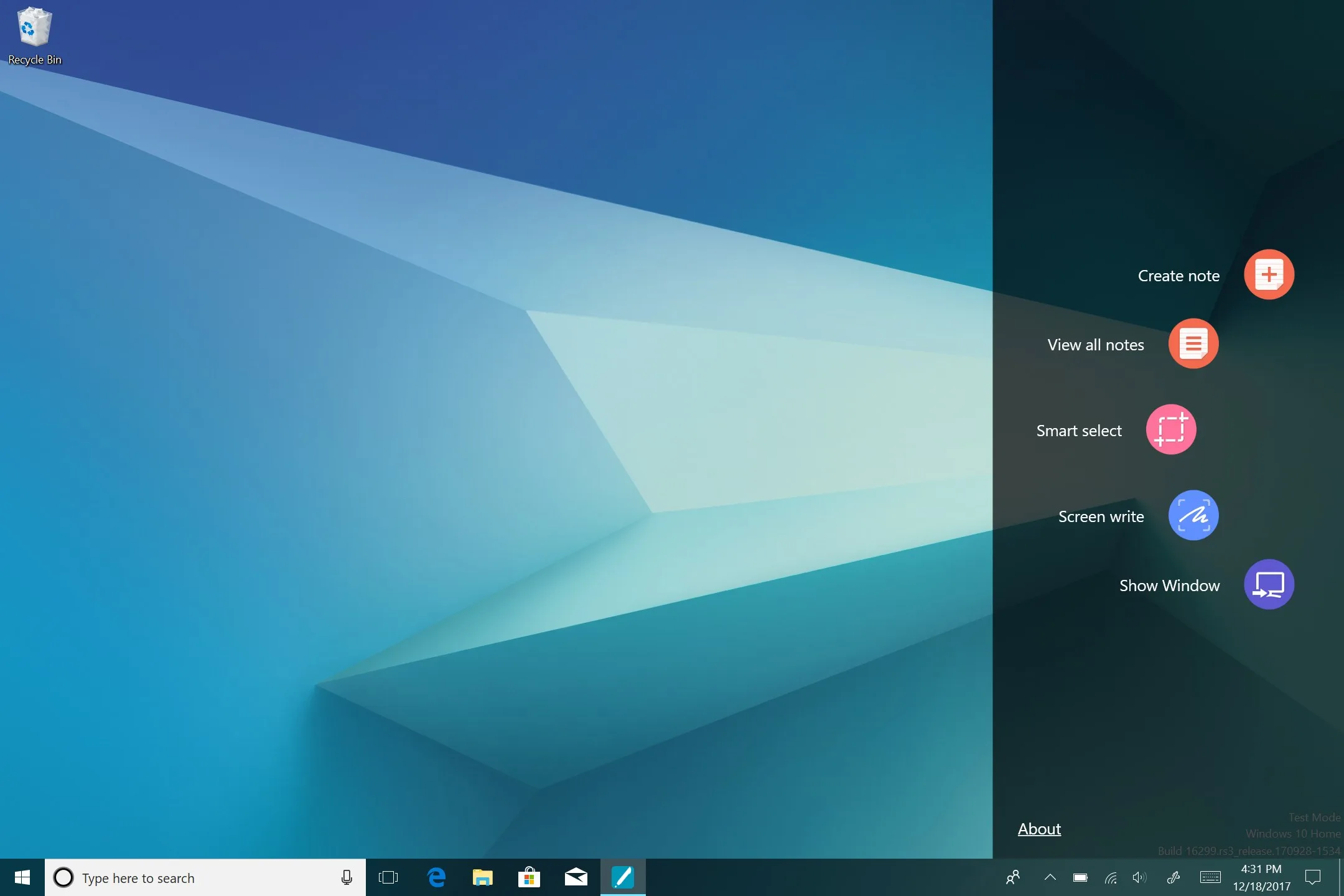The image size is (1344, 896).
Task: Expand the hidden system tray icons chevron
Action: coord(1050,877)
